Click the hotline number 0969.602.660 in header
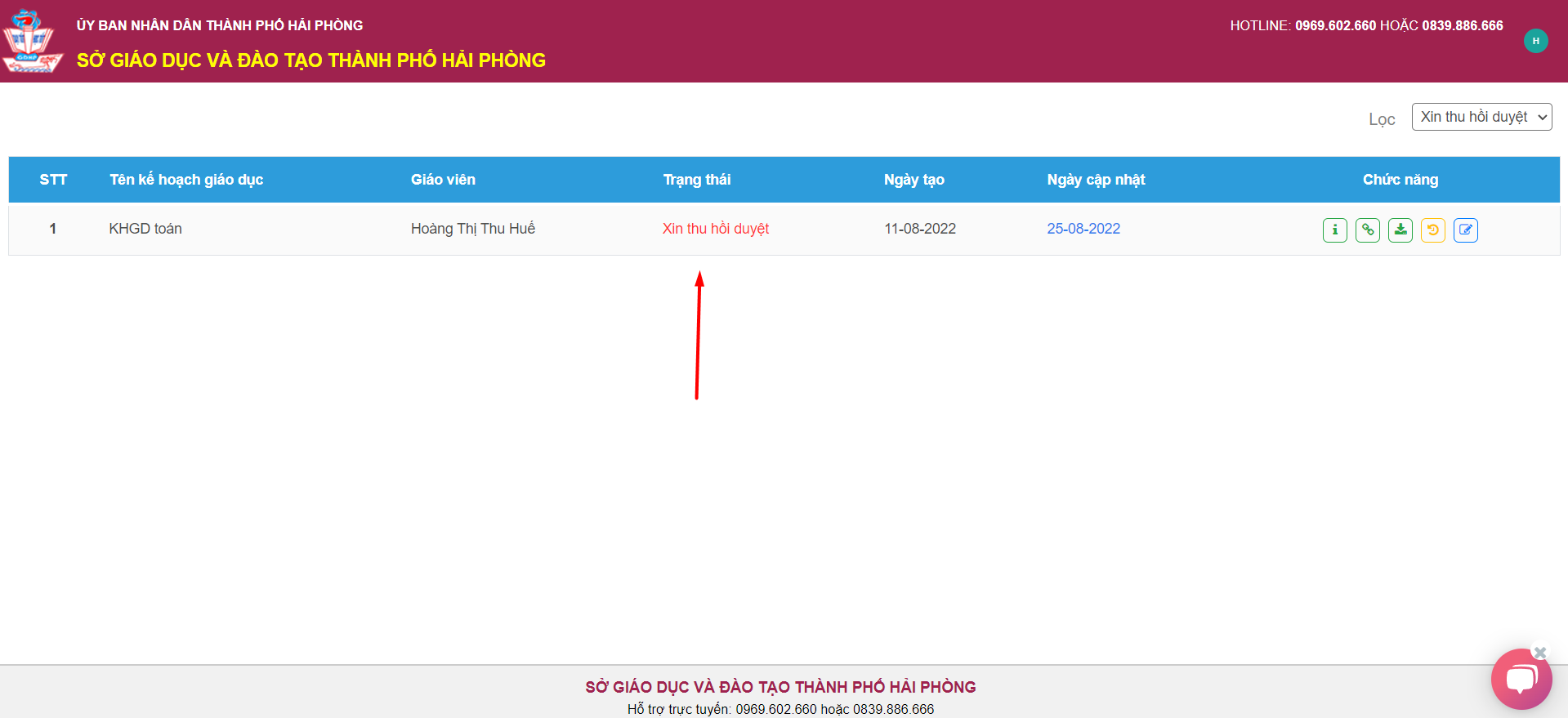This screenshot has height=718, width=1568. [x=1335, y=26]
